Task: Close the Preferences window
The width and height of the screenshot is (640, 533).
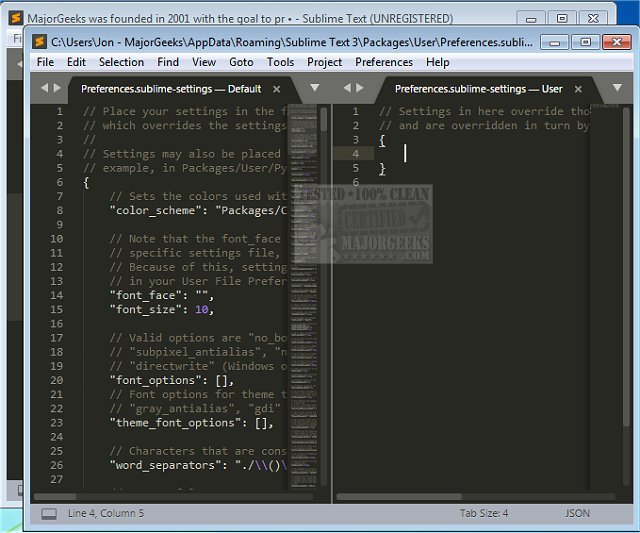Action: click(x=617, y=42)
